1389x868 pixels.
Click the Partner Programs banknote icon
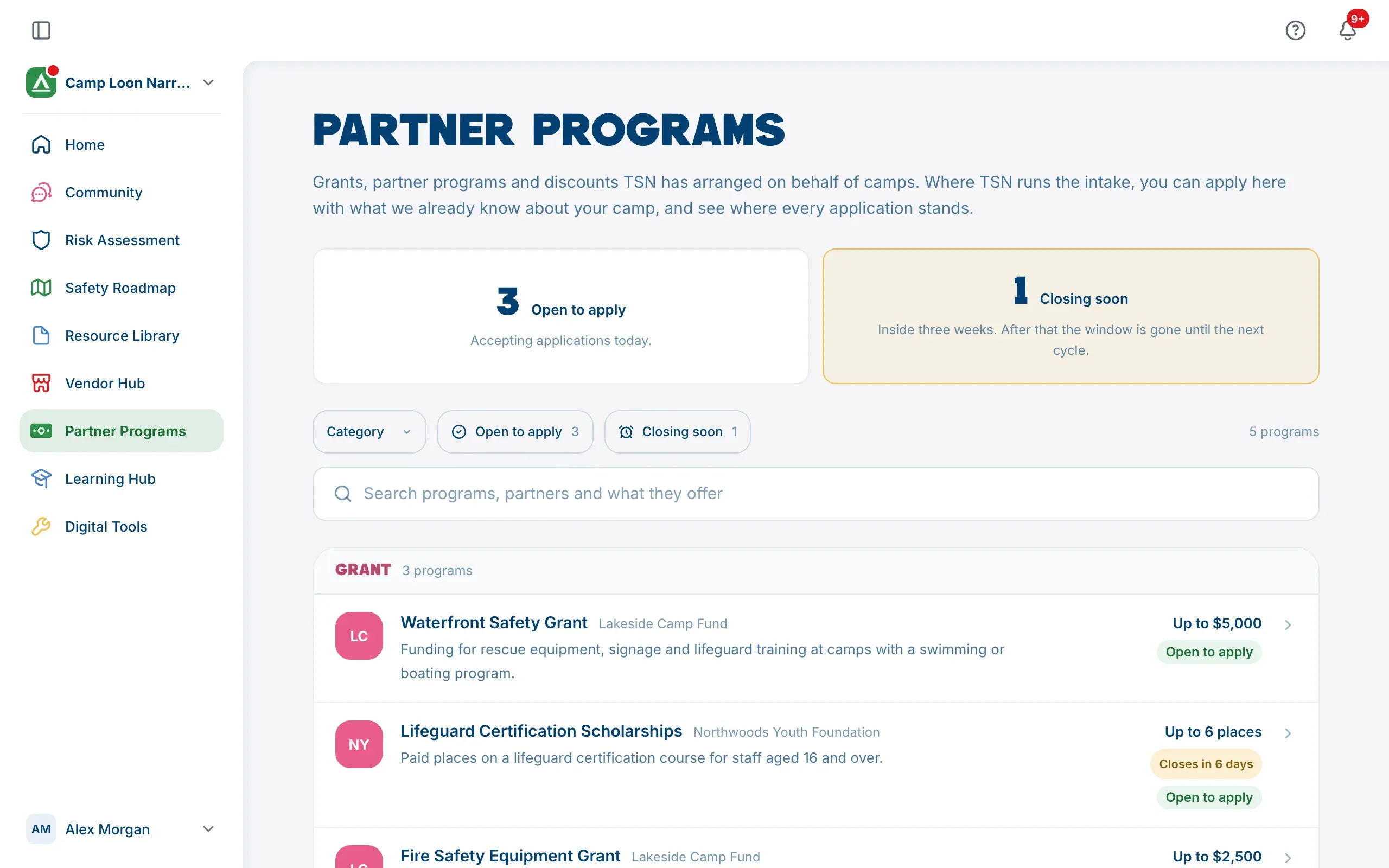[41, 431]
